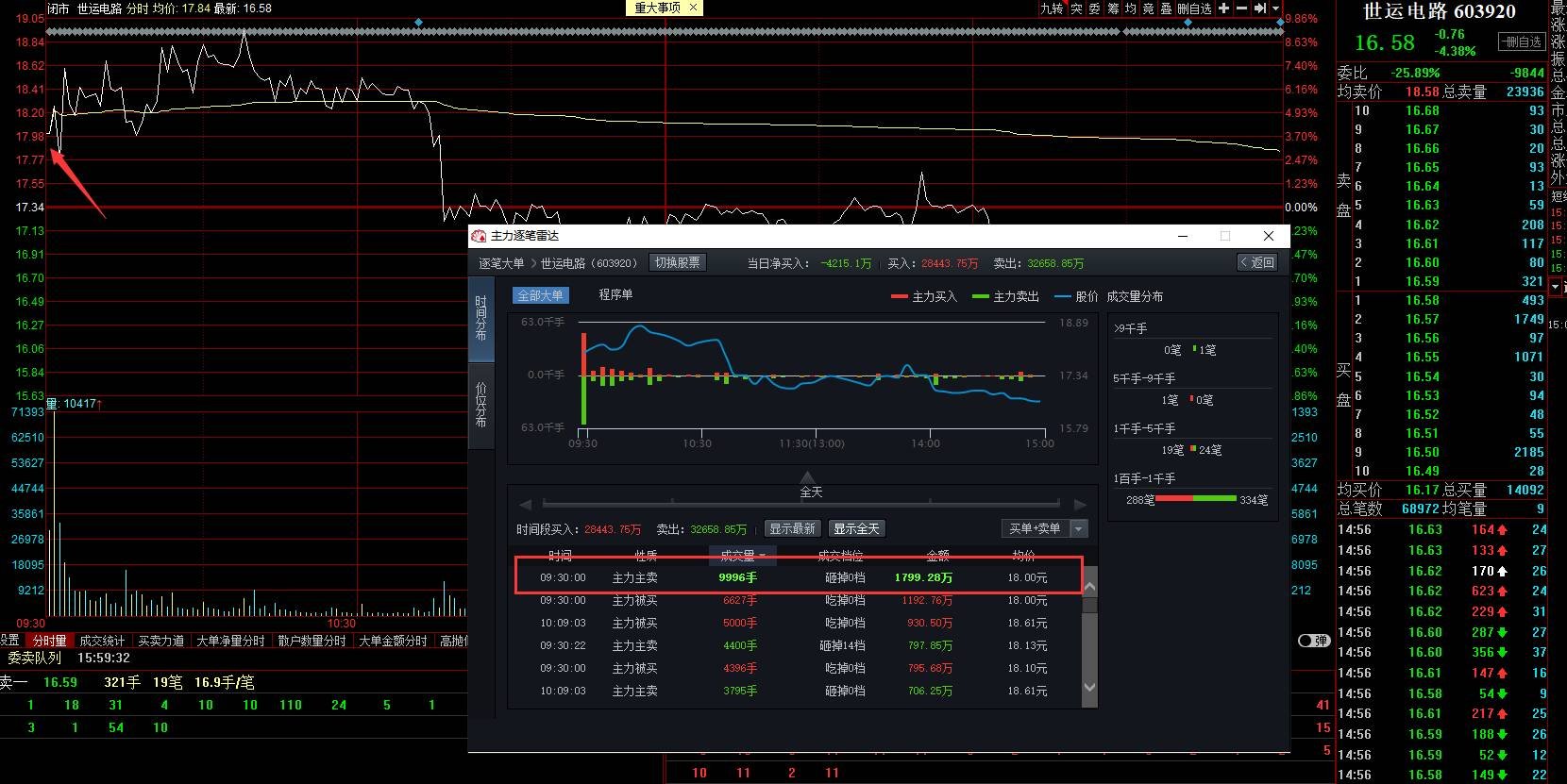Image resolution: width=1567 pixels, height=784 pixels.
Task: Click the 委卖队列 label
Action: point(34,658)
